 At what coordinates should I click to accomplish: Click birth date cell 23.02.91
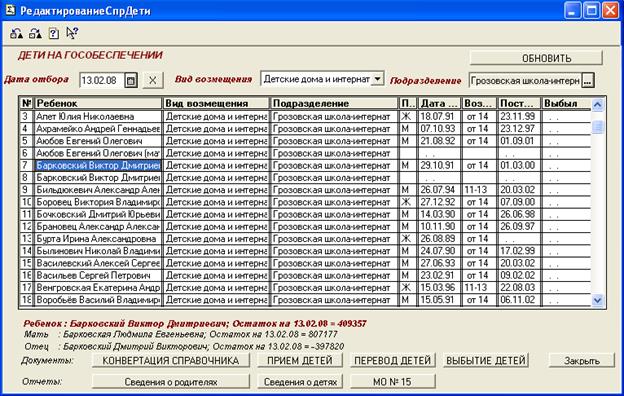click(x=439, y=275)
